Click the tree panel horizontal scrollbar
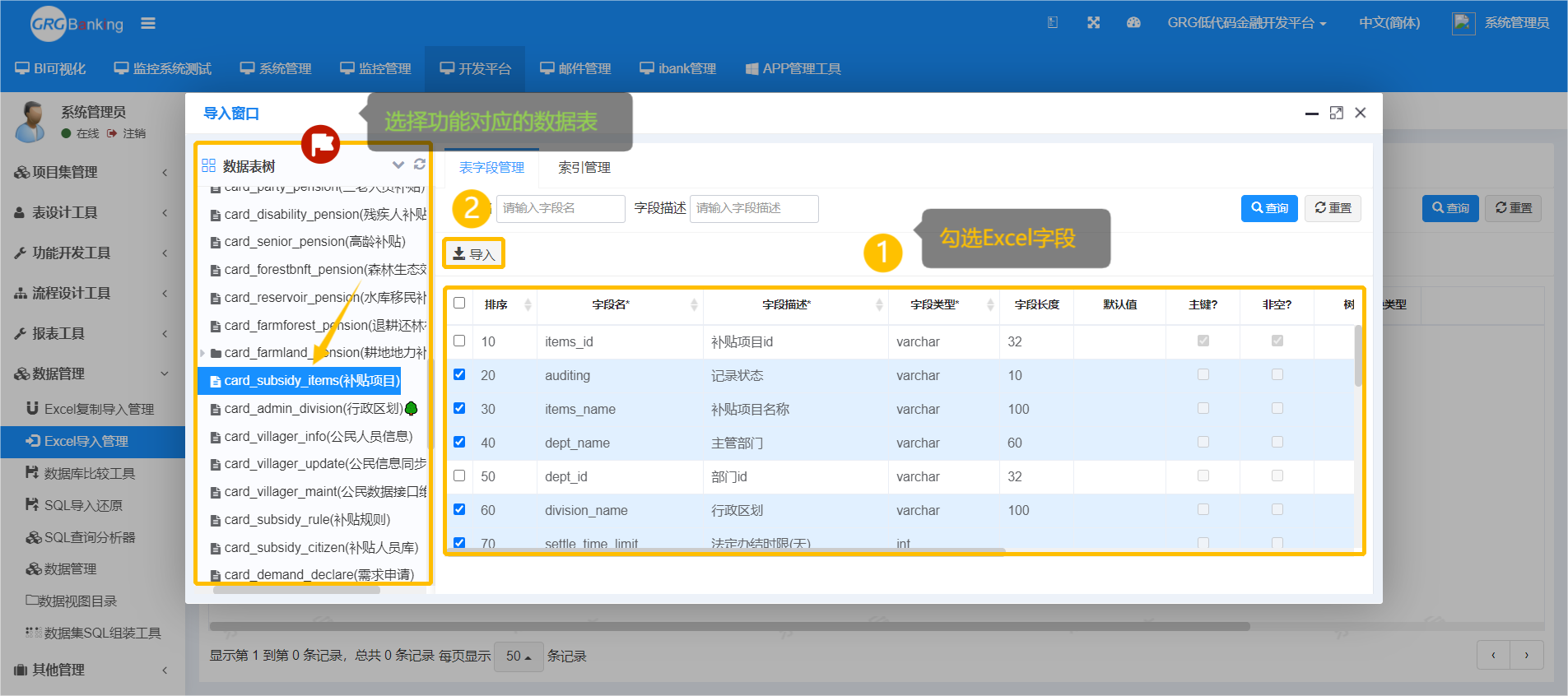Viewport: 1568px width, 696px height. (296, 589)
